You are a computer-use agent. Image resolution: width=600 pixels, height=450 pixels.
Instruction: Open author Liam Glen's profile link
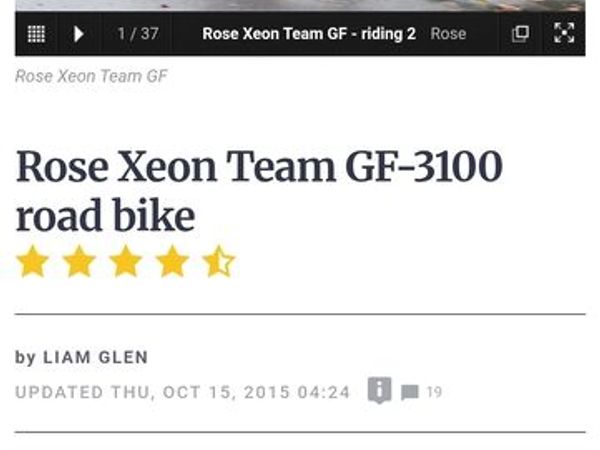(x=95, y=357)
